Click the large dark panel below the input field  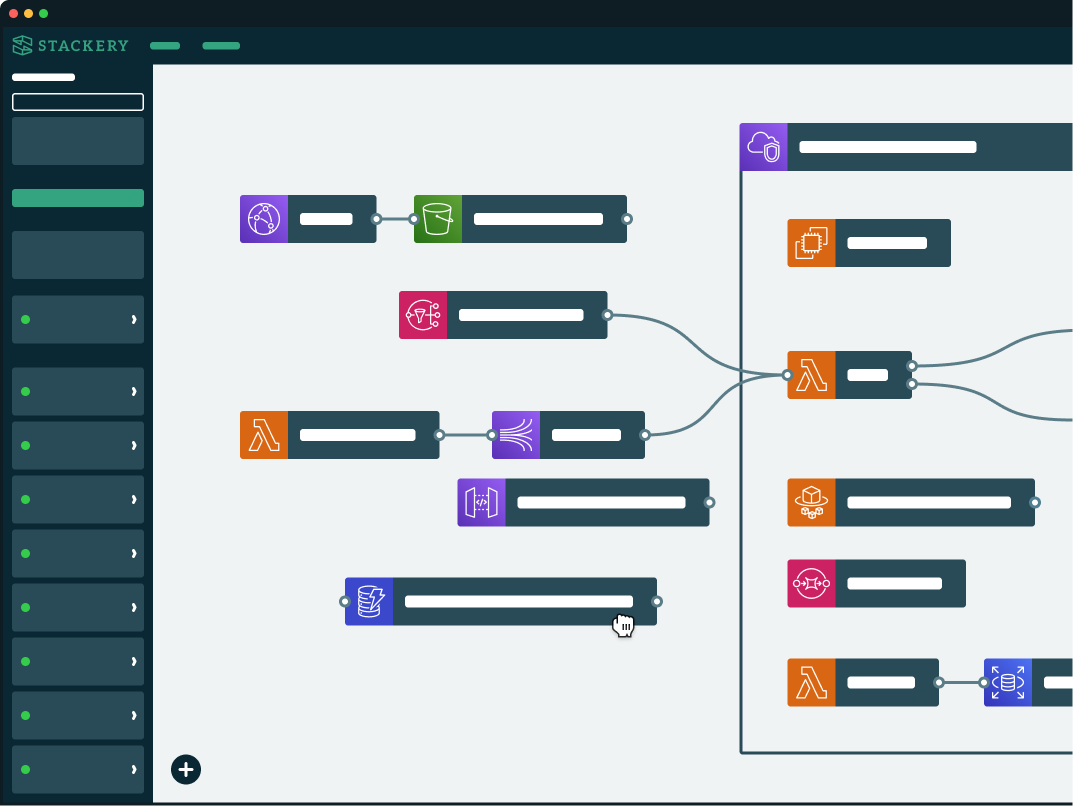point(78,141)
